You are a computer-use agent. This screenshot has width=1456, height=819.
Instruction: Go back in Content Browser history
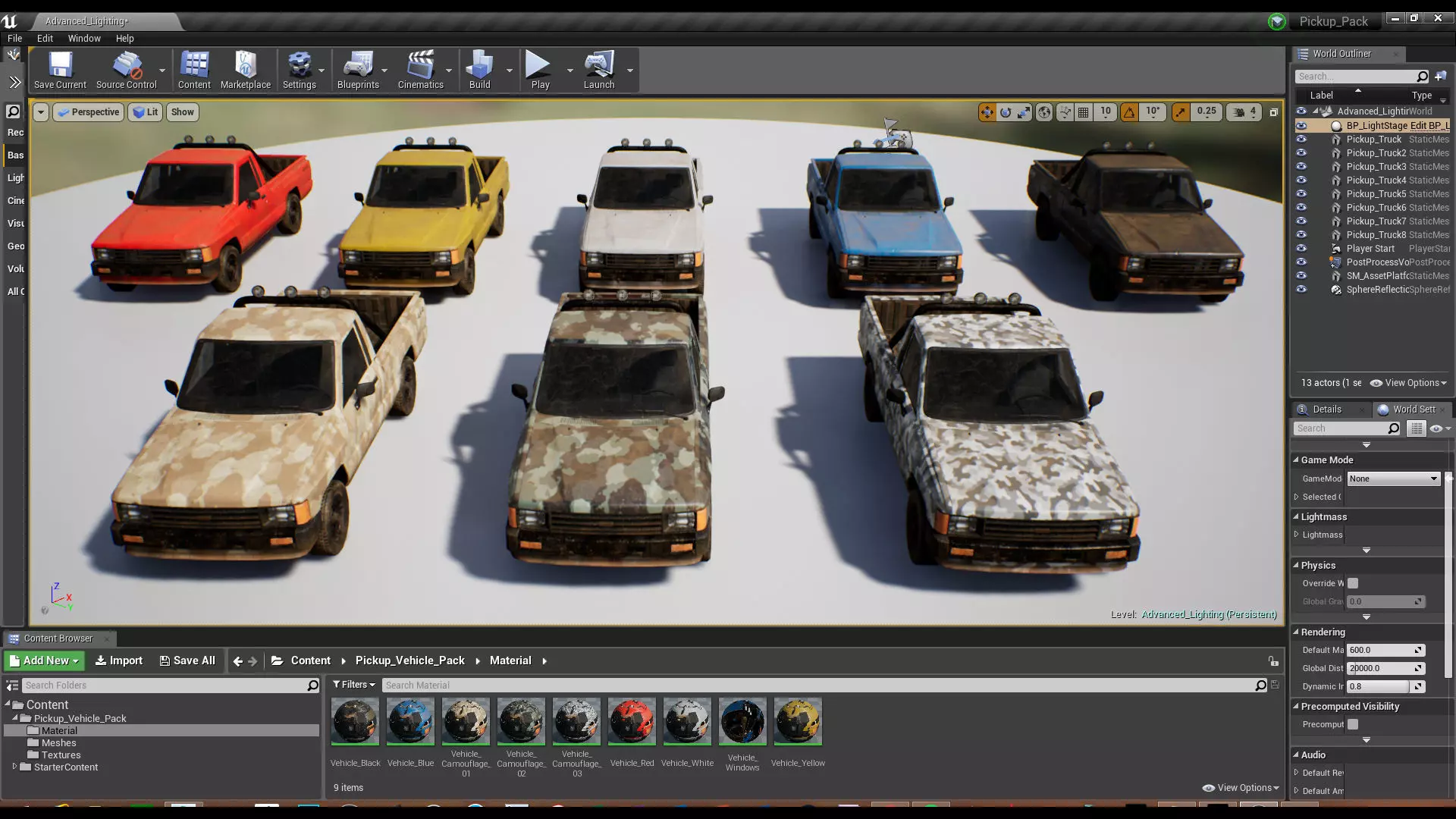237,661
